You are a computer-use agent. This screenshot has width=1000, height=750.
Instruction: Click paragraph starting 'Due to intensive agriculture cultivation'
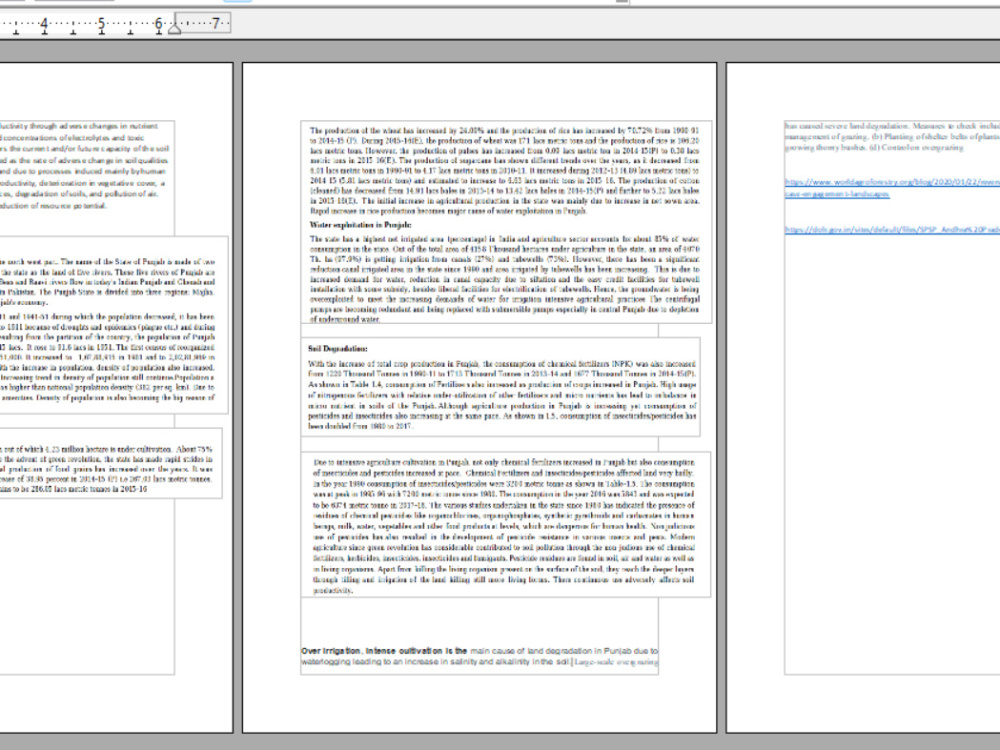pyautogui.click(x=504, y=526)
